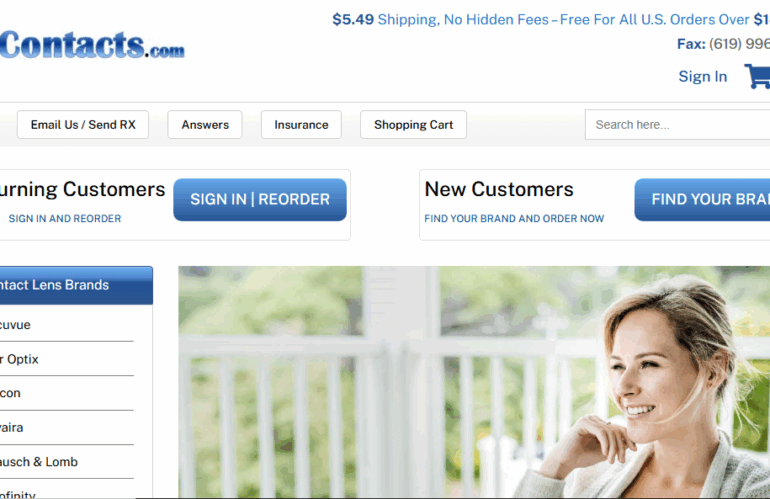Open SIGN IN AND REORDER link
The width and height of the screenshot is (770, 499).
pos(65,219)
